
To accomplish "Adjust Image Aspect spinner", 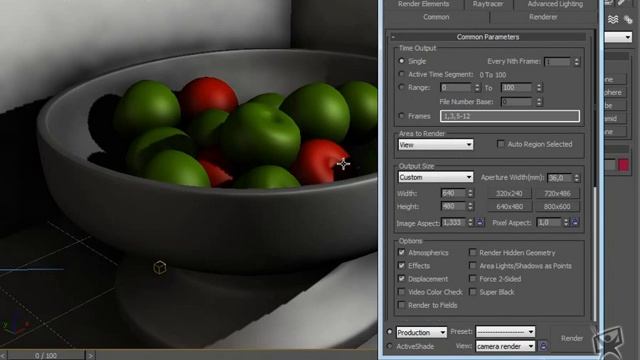I will pyautogui.click(x=470, y=223).
